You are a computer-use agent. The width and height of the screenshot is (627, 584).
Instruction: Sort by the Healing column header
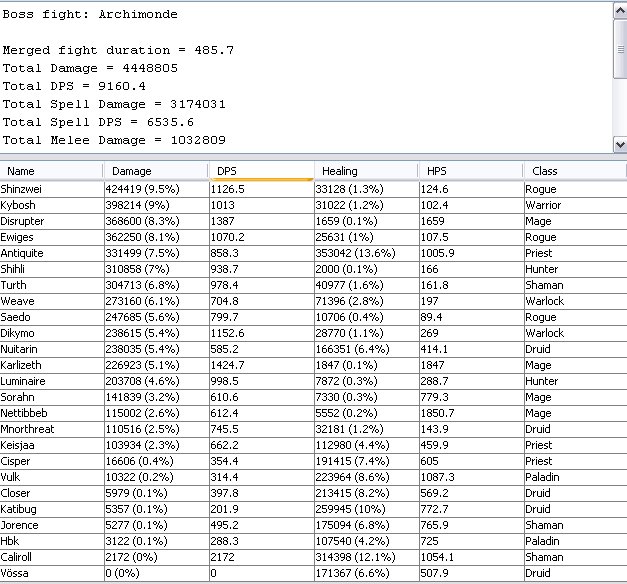tap(366, 171)
